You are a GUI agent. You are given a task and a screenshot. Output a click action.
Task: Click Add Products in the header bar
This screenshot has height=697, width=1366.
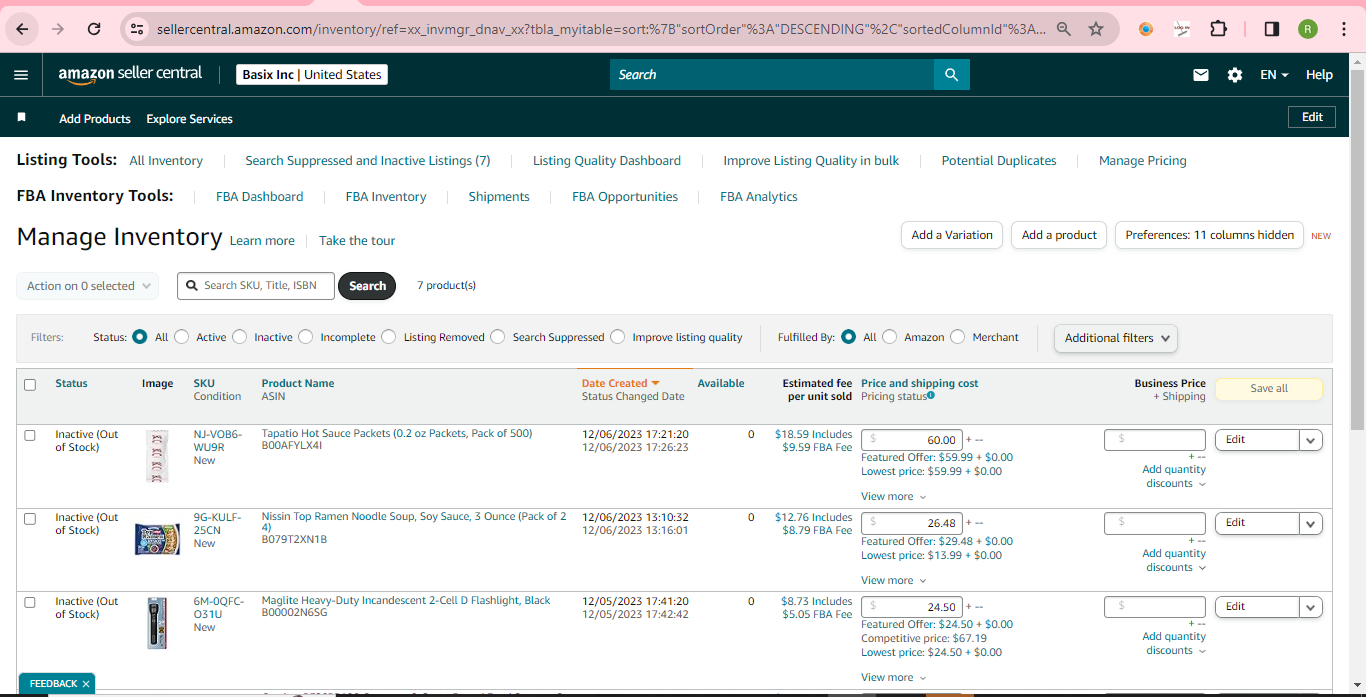(x=95, y=119)
